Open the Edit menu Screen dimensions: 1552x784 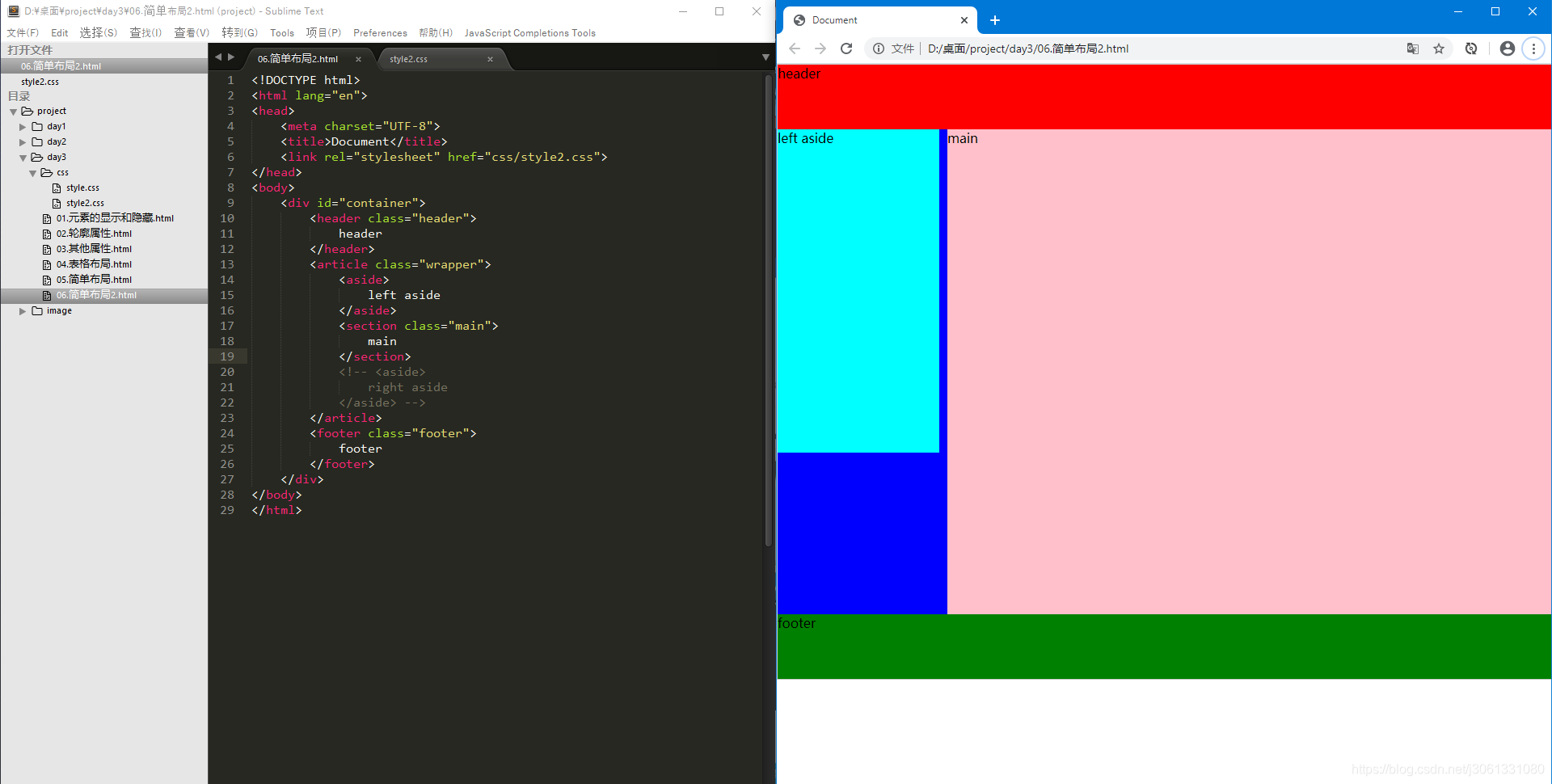coord(60,33)
